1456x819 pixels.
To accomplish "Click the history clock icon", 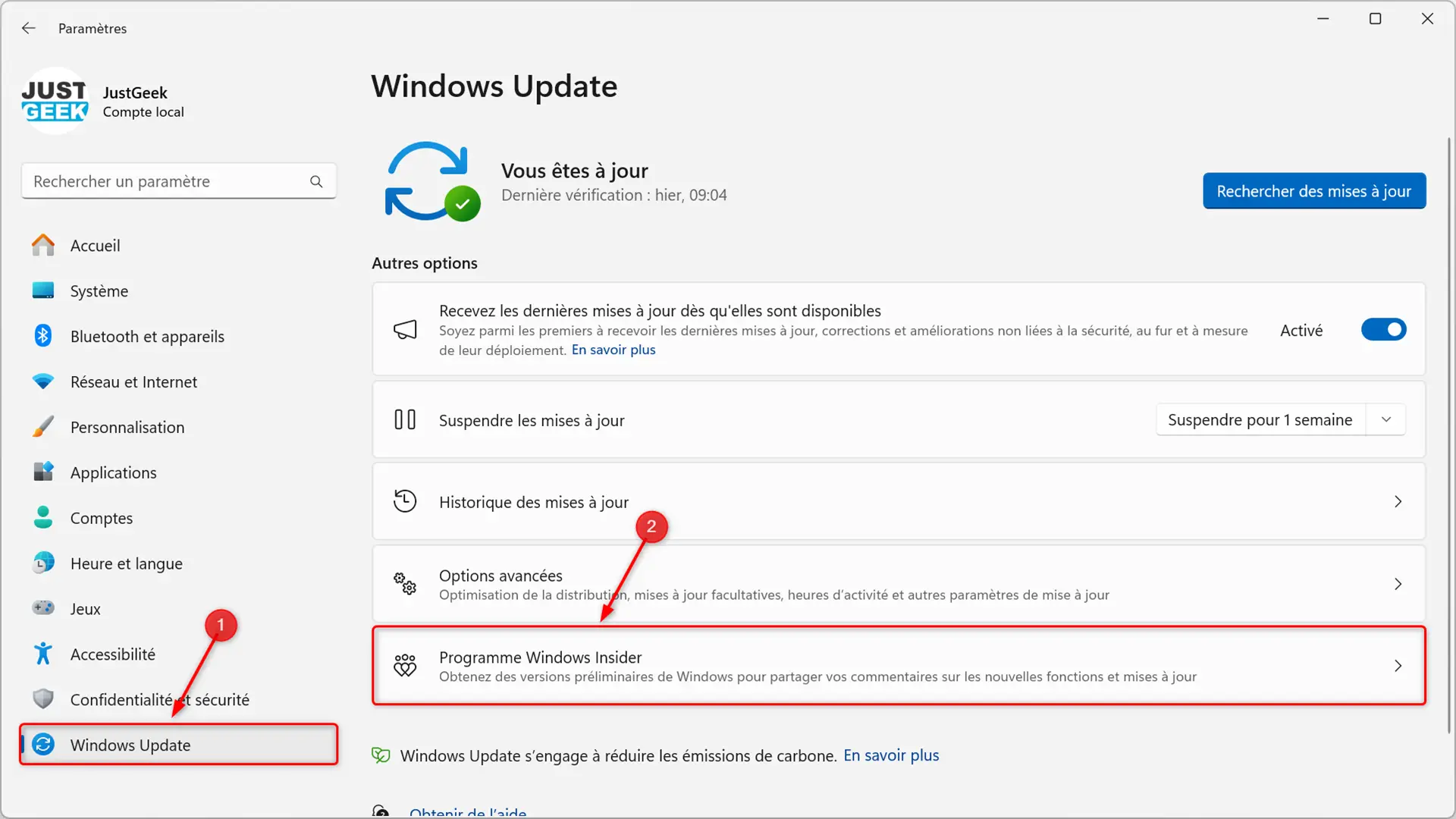I will tap(405, 501).
